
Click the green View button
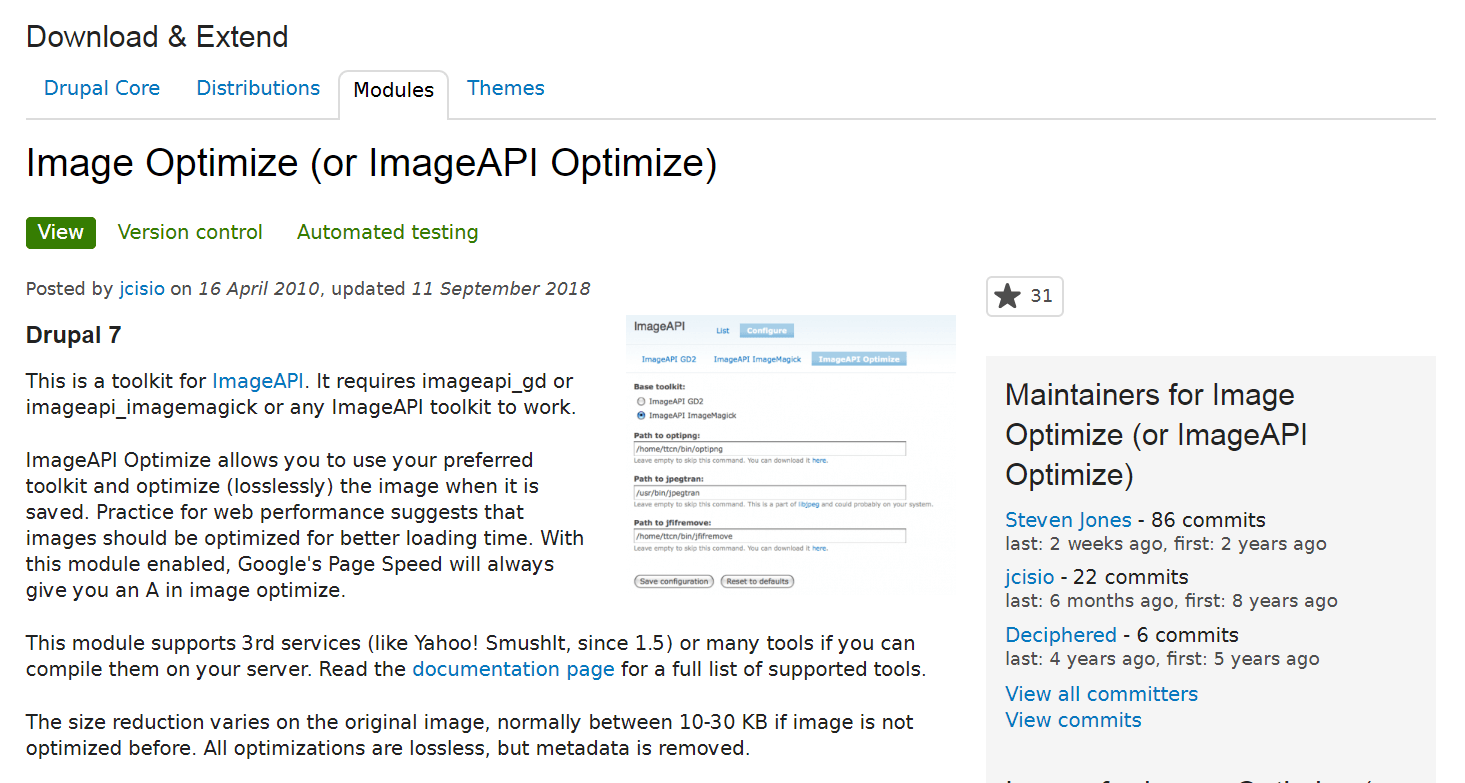61,232
